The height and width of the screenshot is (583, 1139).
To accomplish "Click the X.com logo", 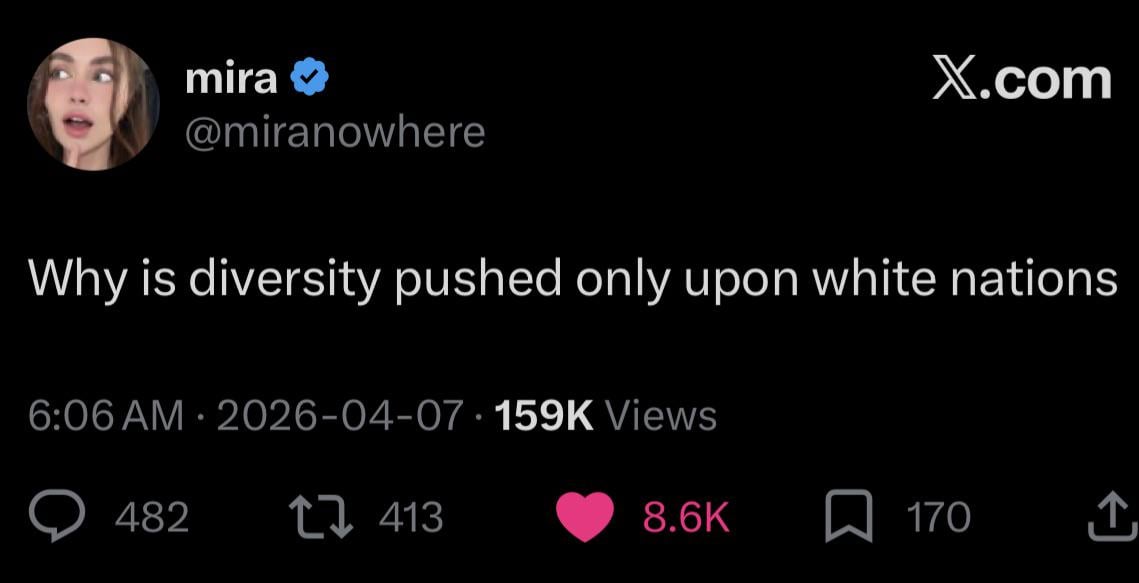I will tap(1021, 80).
